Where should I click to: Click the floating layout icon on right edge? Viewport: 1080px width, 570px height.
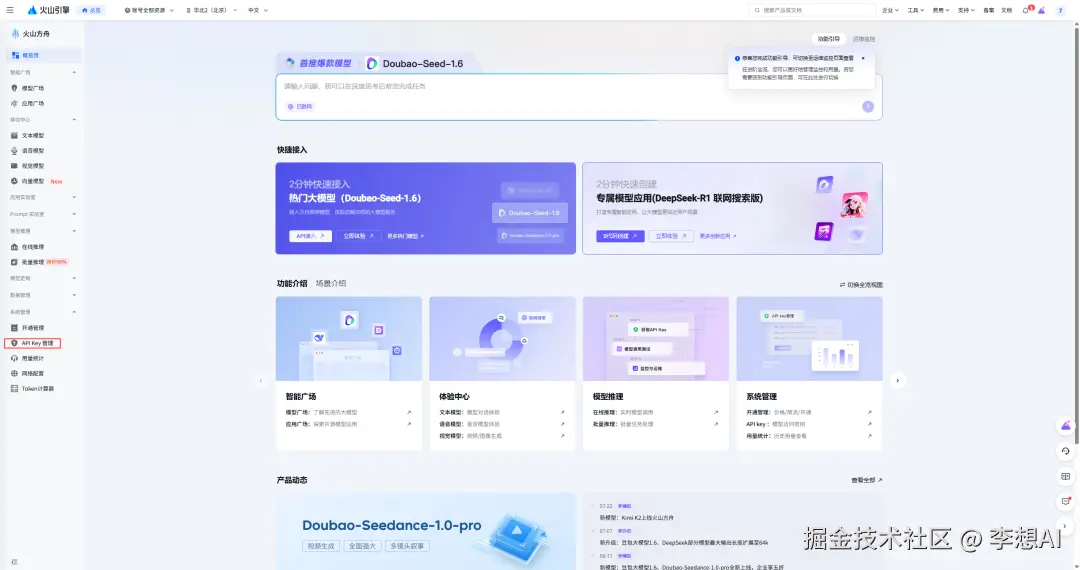(x=1066, y=476)
